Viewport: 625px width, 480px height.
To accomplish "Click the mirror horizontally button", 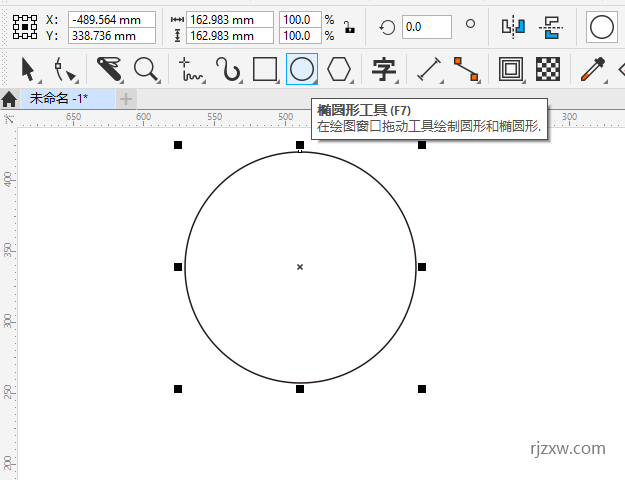I will (513, 27).
